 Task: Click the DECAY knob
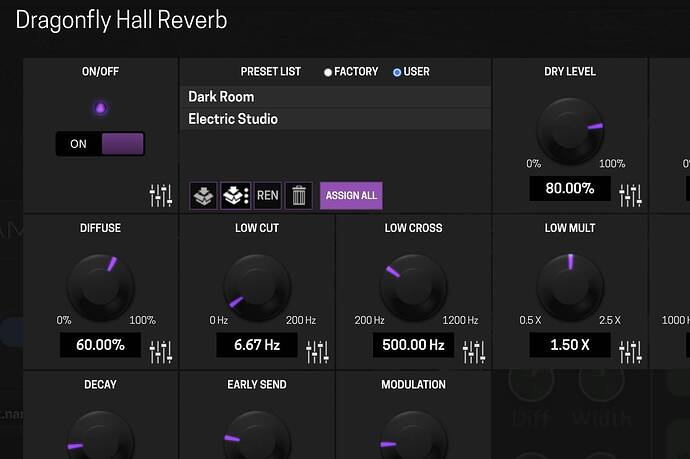point(101,436)
